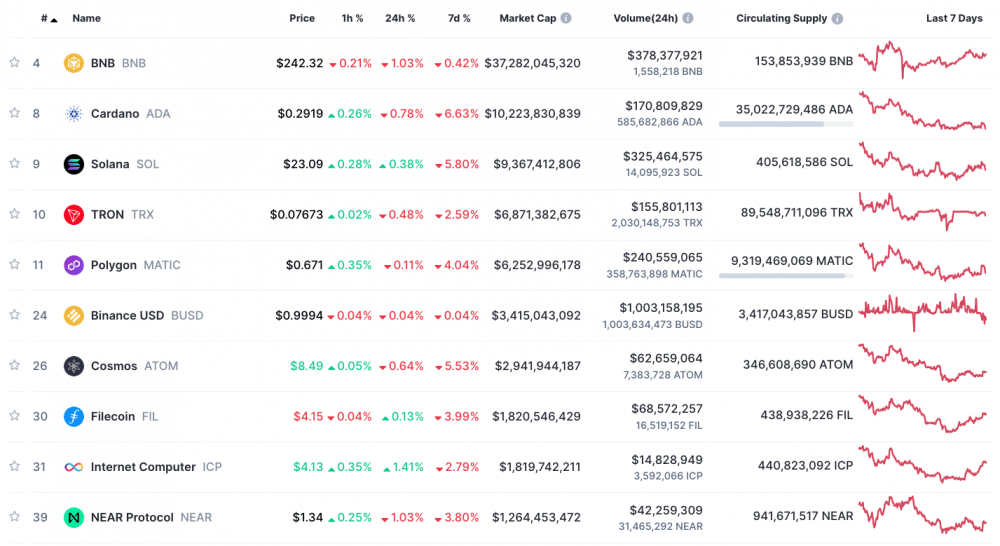Star BNB to add to watchlist
This screenshot has height=546, width=1000.
[14, 62]
